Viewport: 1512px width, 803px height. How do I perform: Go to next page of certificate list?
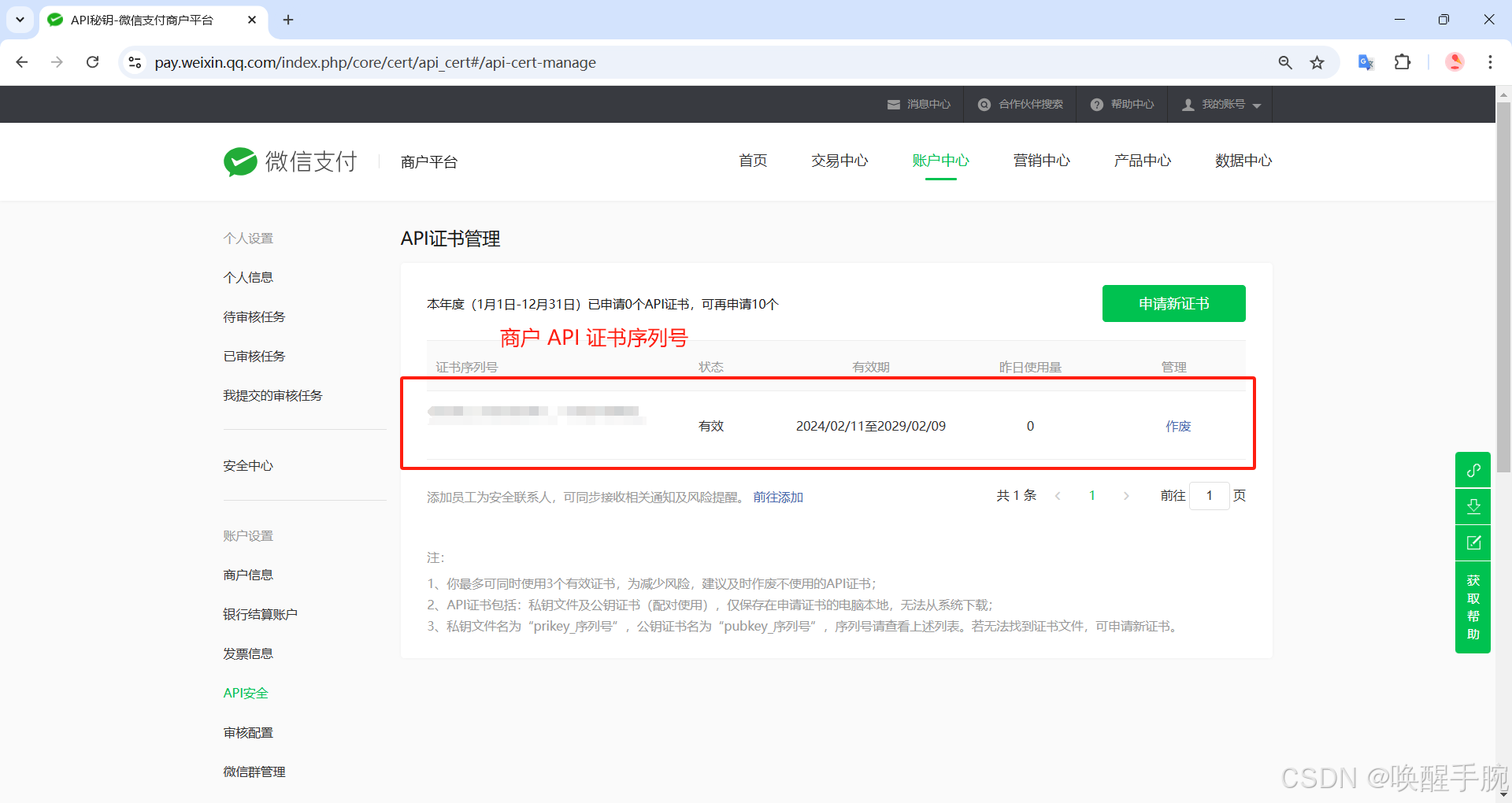(x=1126, y=496)
